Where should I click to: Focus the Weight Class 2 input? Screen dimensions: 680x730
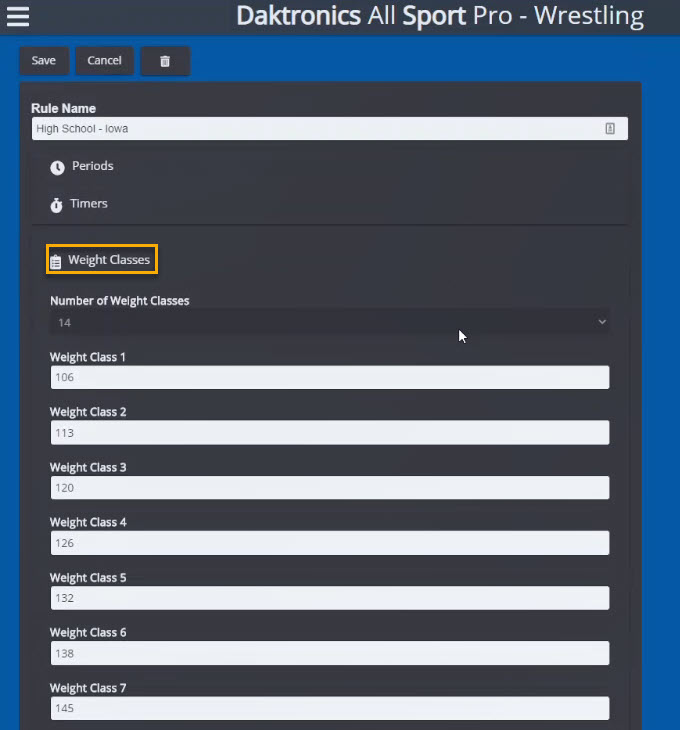click(x=329, y=433)
